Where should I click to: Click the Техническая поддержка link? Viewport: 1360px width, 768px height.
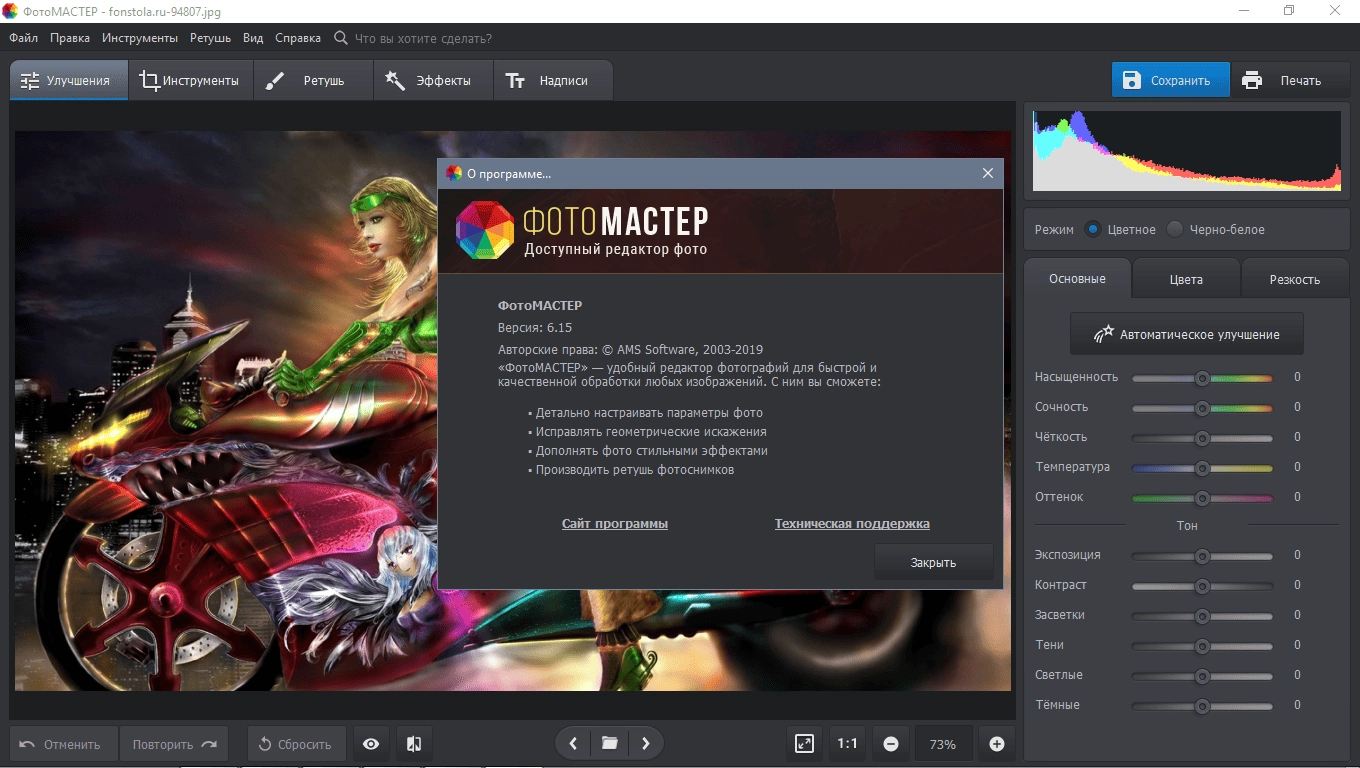coord(852,523)
